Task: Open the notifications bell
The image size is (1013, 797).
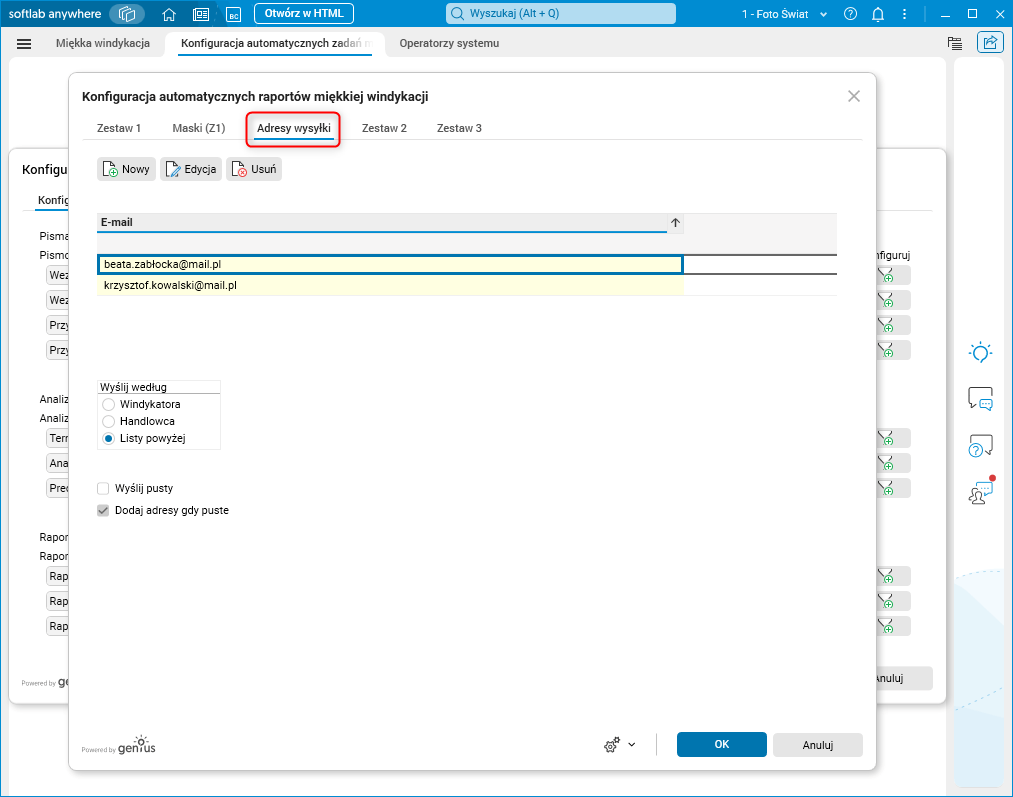Action: 877,14
